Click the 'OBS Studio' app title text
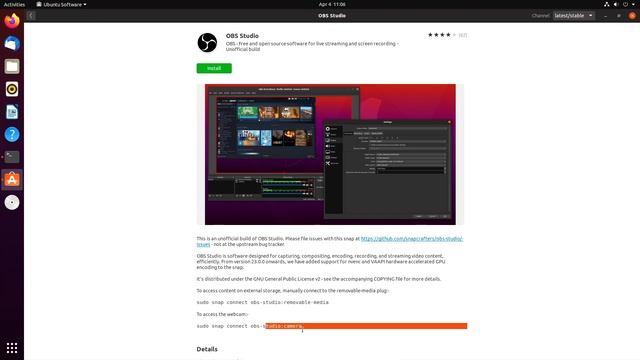This screenshot has width=640, height=360. click(242, 36)
